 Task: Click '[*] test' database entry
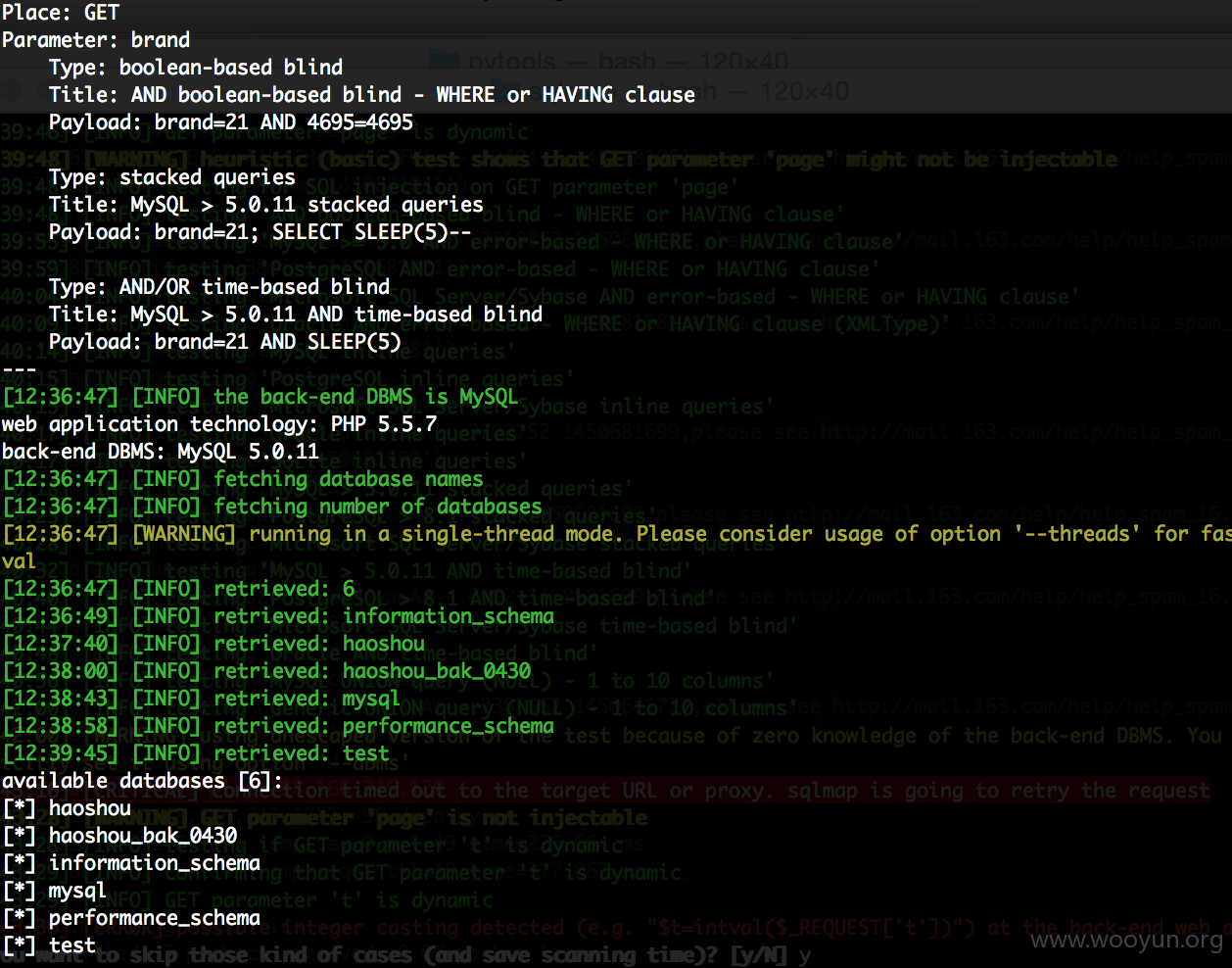(49, 945)
